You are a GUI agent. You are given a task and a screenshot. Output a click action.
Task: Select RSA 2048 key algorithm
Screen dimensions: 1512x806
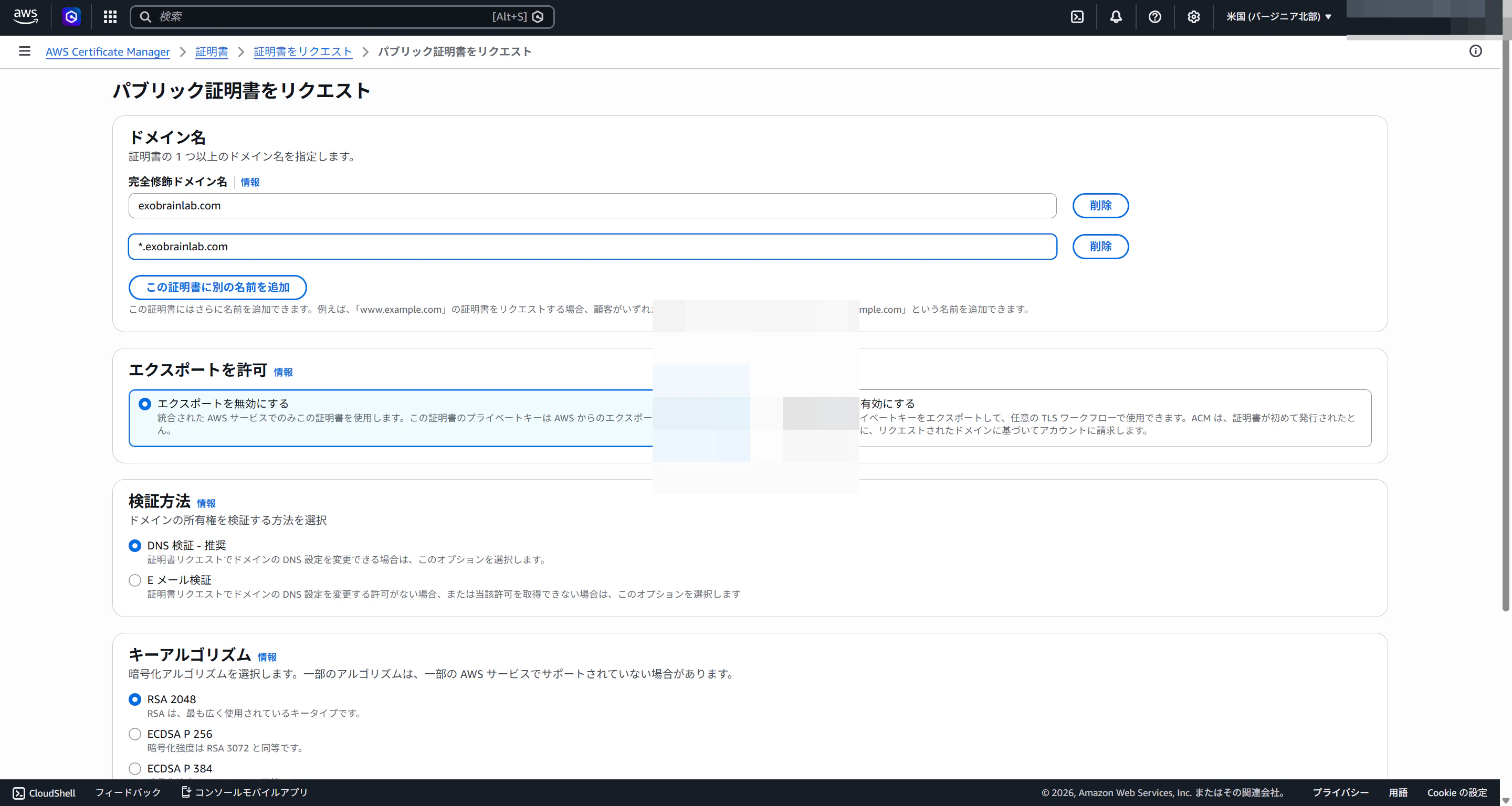[x=135, y=699]
